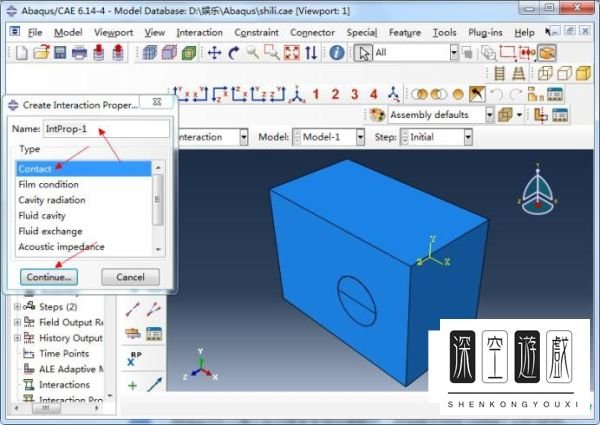Expand the Steps (2) tree node
Screen dimensions: 600x425
point(17,306)
